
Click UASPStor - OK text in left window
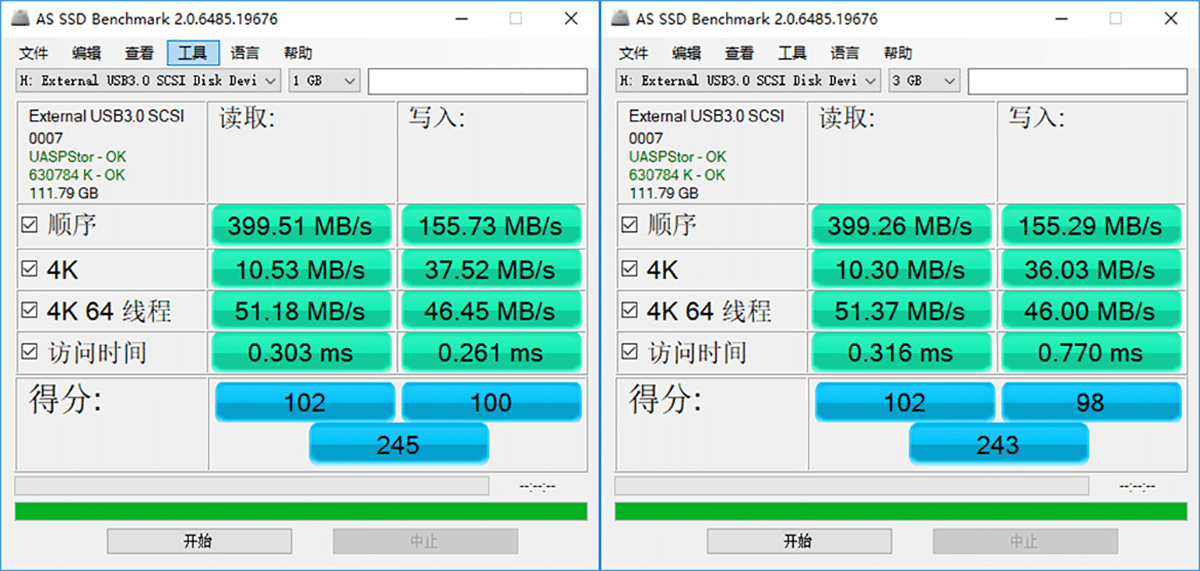point(77,157)
